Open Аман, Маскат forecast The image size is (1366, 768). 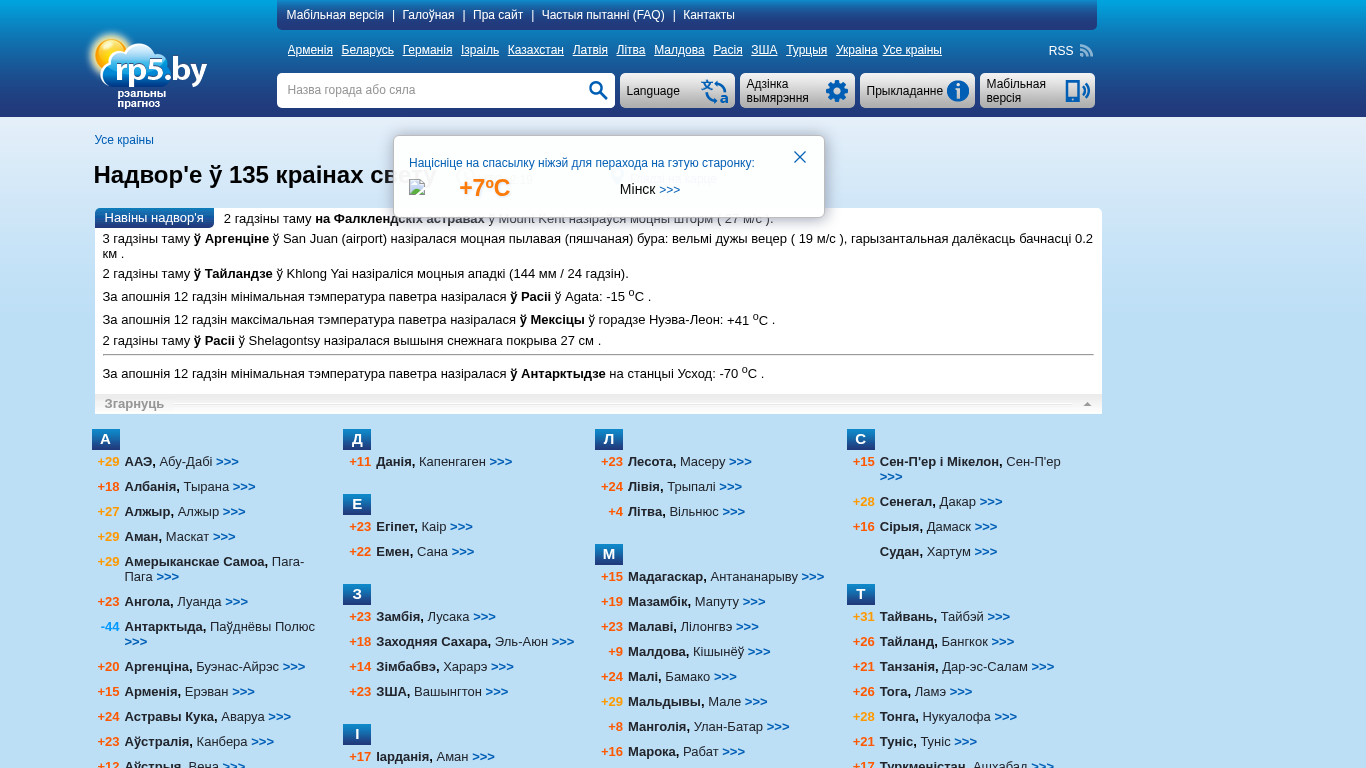tap(180, 537)
